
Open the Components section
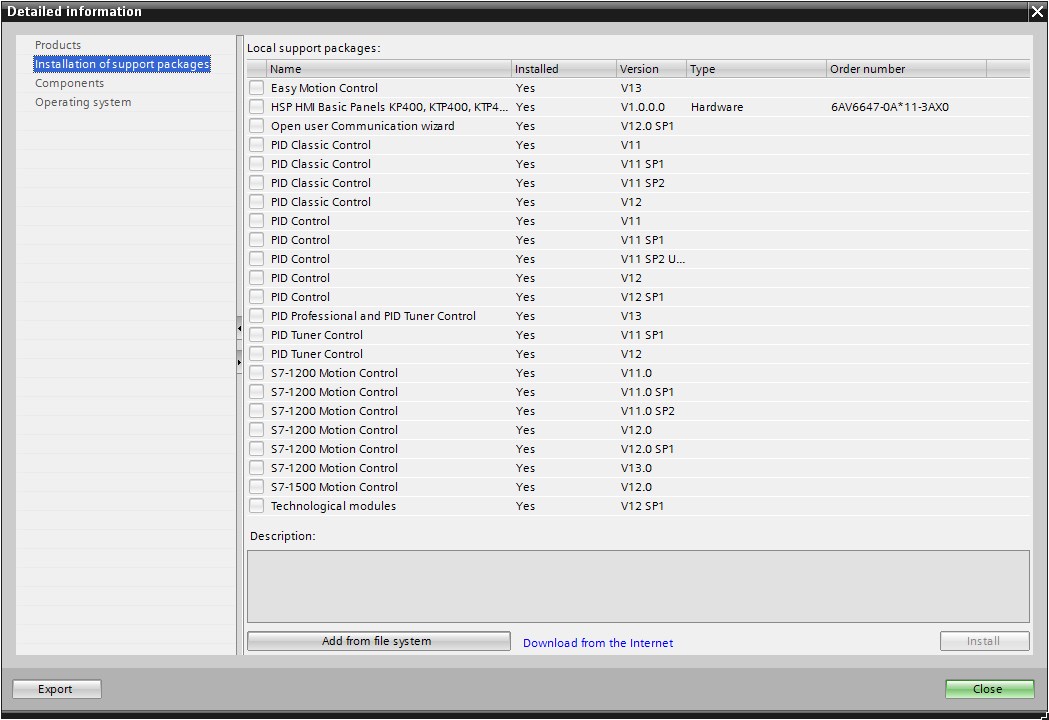[x=70, y=83]
